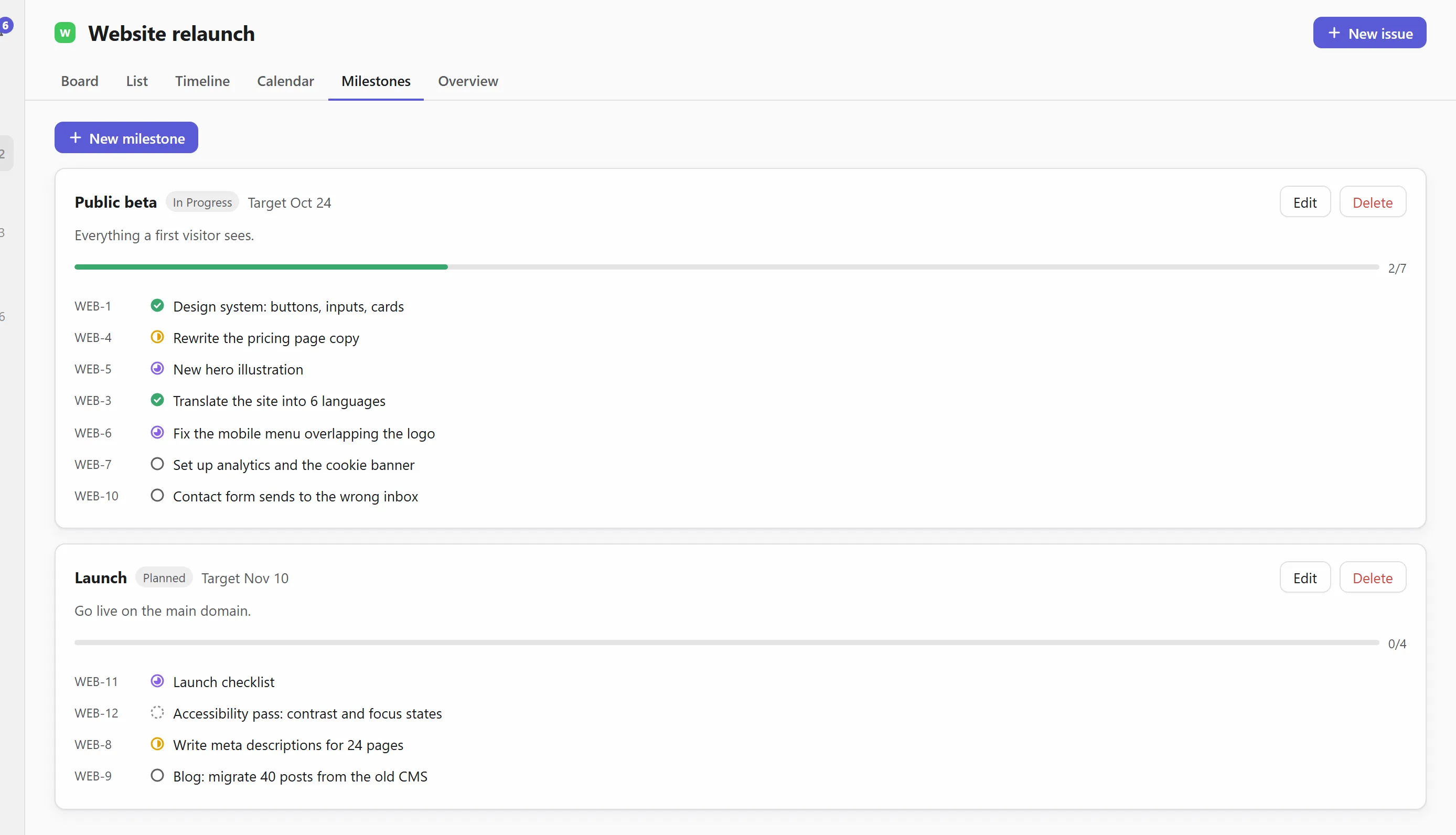This screenshot has height=835, width=1456.
Task: Click the done status icon for WEB-1
Action: tap(157, 305)
